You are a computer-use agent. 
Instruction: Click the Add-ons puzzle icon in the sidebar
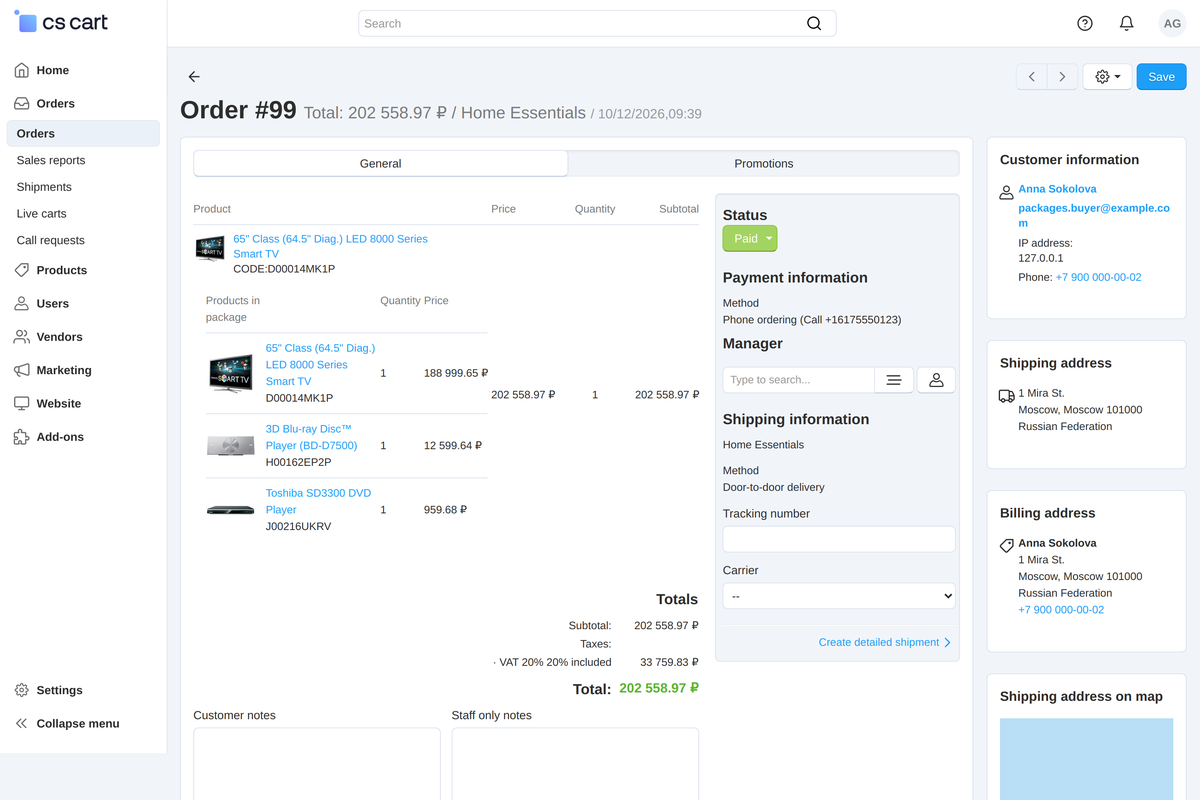[x=22, y=437]
